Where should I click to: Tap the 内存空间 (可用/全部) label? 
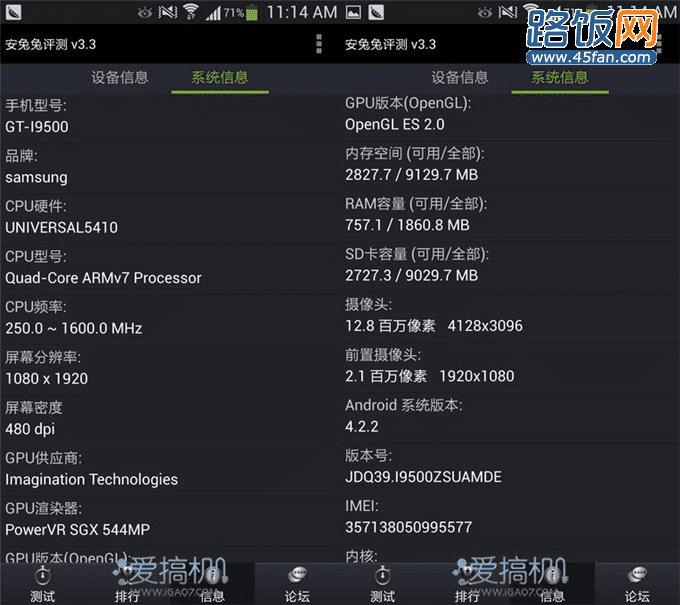pos(415,154)
